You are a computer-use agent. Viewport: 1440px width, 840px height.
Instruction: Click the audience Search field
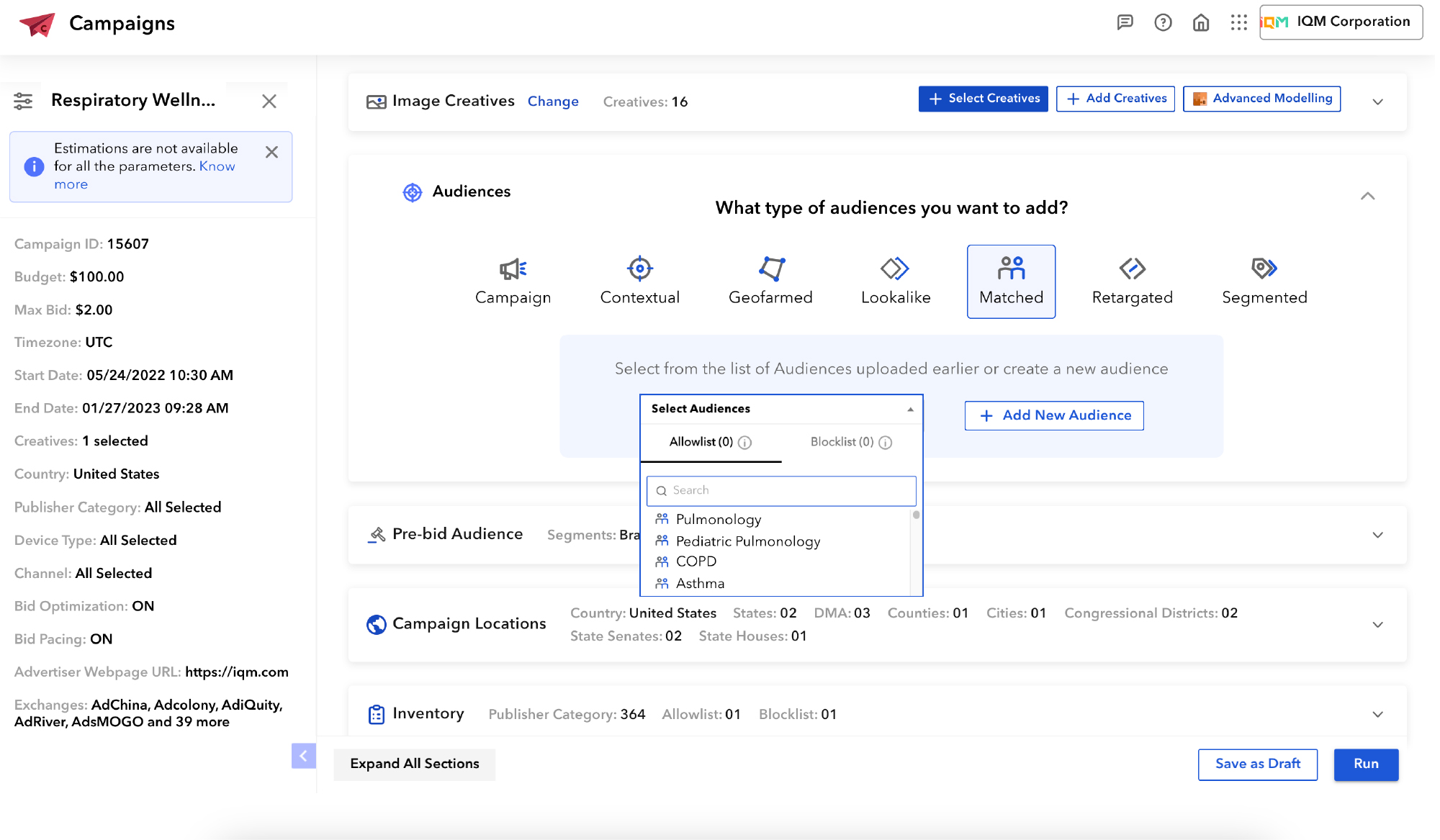pos(781,490)
